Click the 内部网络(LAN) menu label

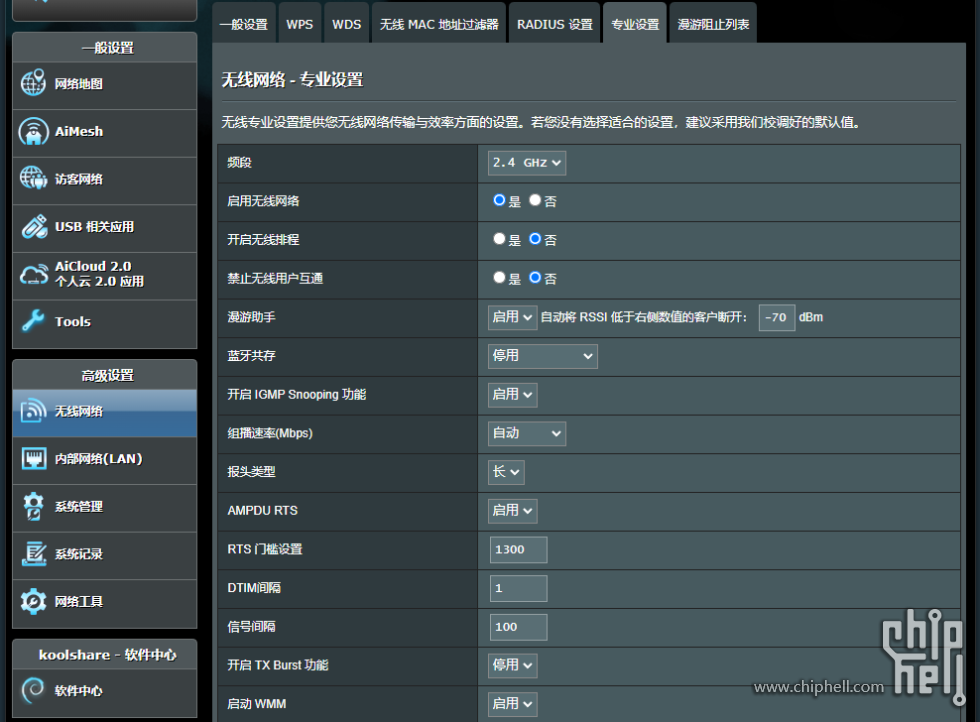[99, 459]
